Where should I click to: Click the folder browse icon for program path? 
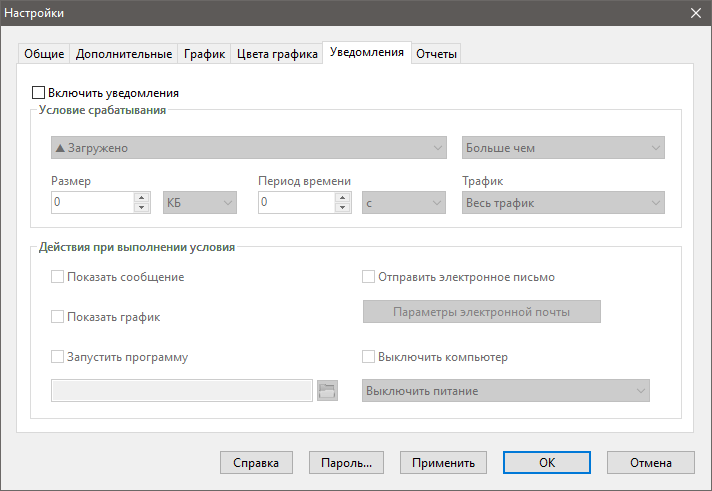pyautogui.click(x=327, y=390)
